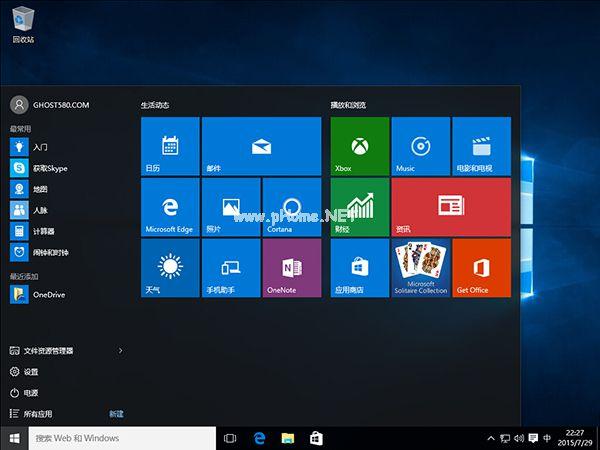Open Microsoft Solitaire Collection tile

421,268
